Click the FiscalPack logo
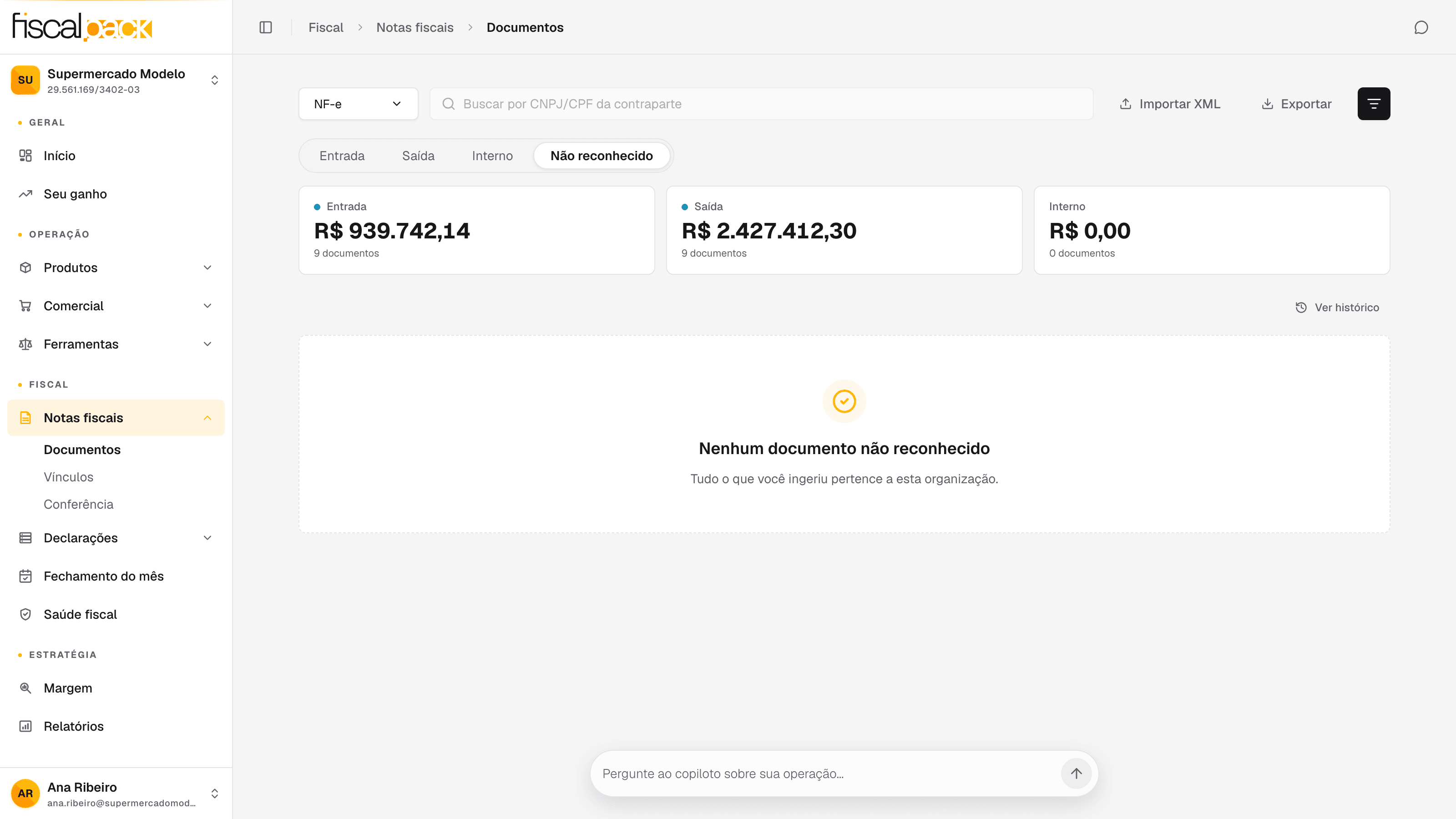This screenshot has height=819, width=1456. tap(82, 26)
